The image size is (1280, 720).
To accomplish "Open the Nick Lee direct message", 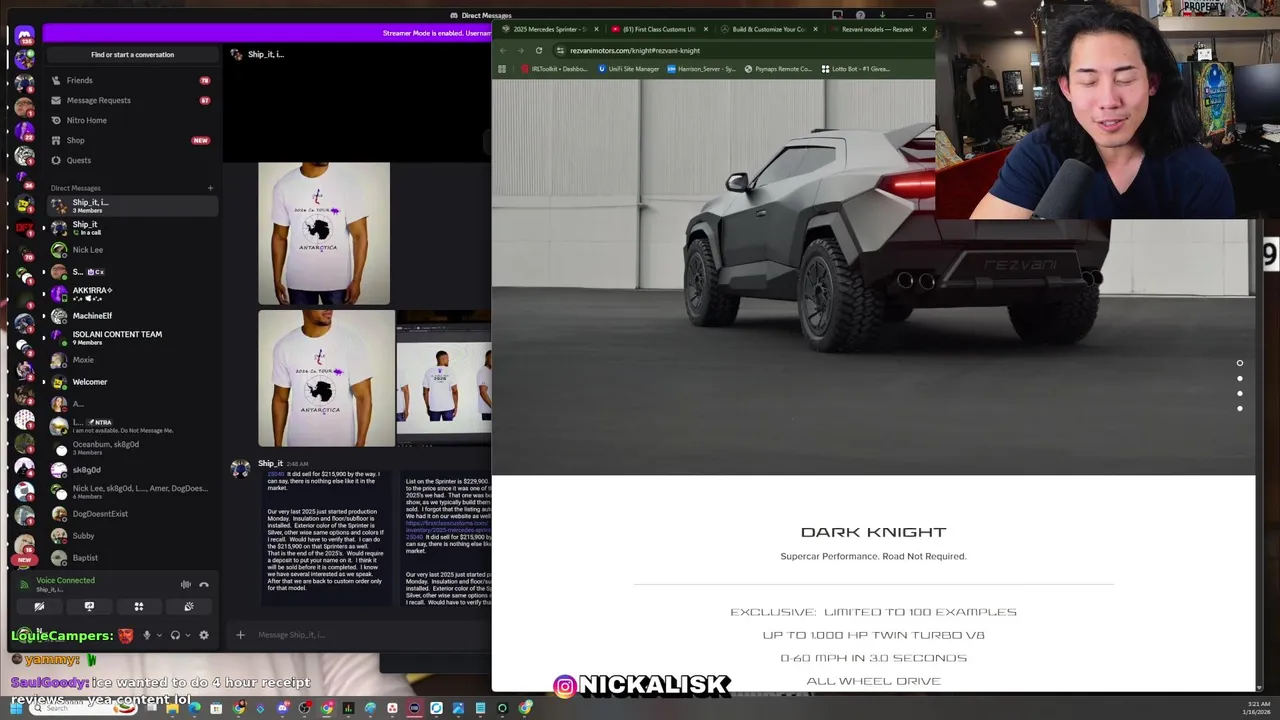I will pos(132,250).
